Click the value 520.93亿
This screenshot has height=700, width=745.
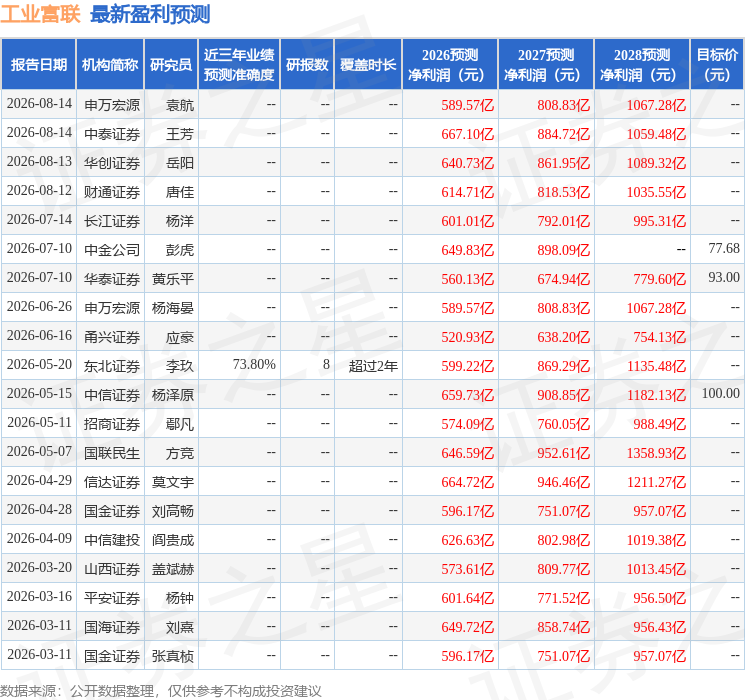pyautogui.click(x=468, y=337)
